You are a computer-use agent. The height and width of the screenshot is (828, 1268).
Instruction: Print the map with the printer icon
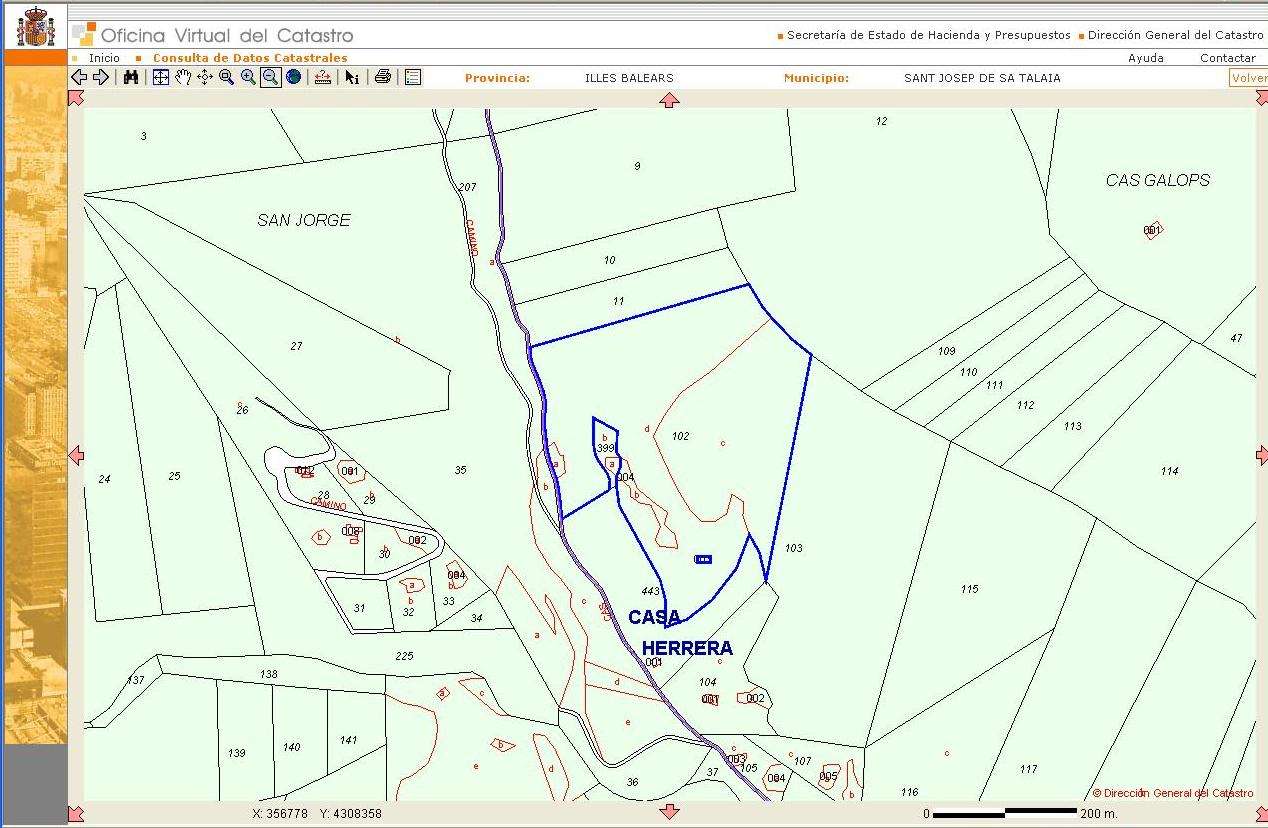[x=382, y=77]
